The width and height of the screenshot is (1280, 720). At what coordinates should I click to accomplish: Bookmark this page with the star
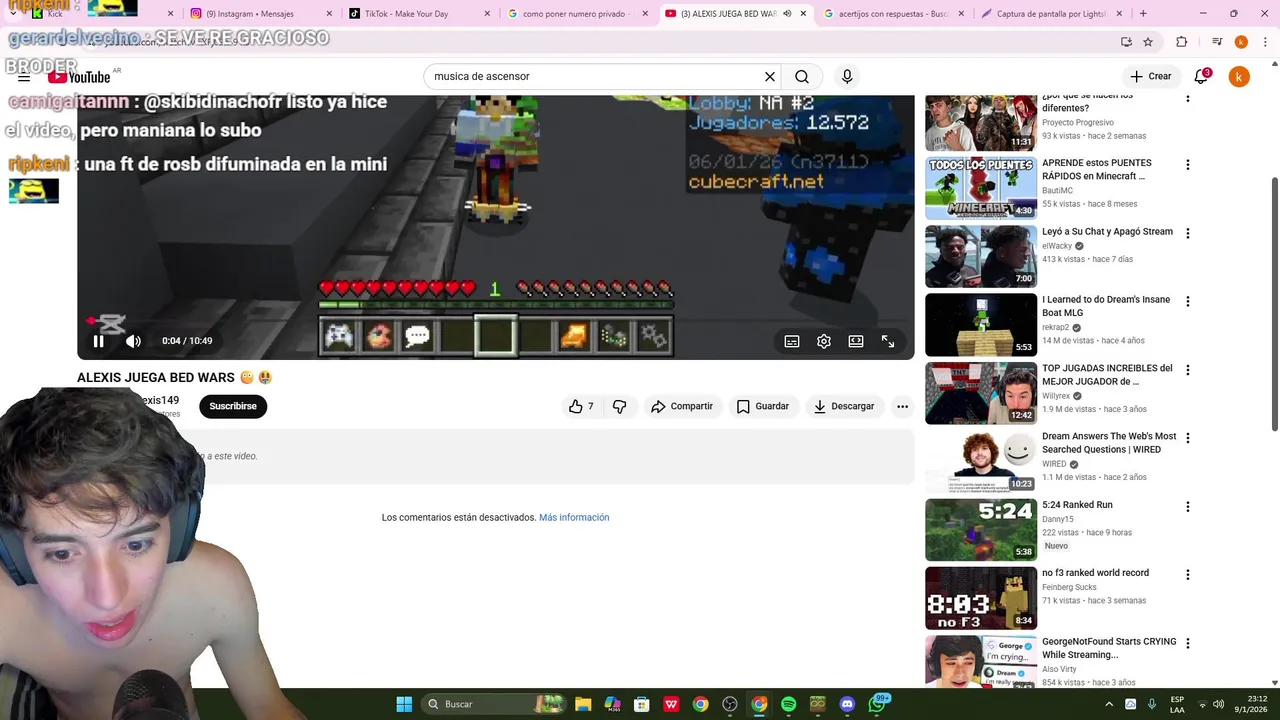click(x=1148, y=42)
